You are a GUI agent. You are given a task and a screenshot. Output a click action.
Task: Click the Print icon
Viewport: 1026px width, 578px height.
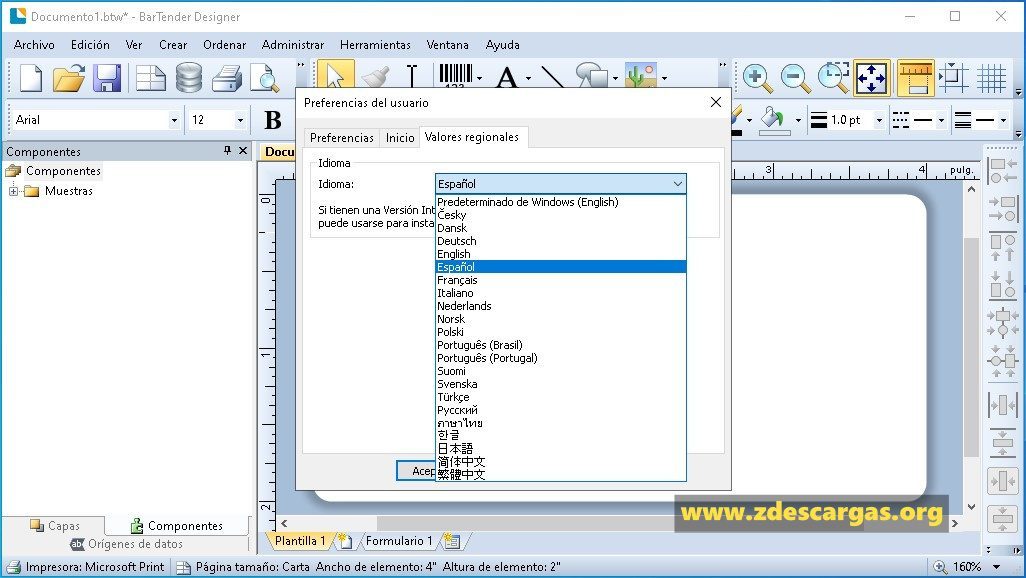click(227, 78)
